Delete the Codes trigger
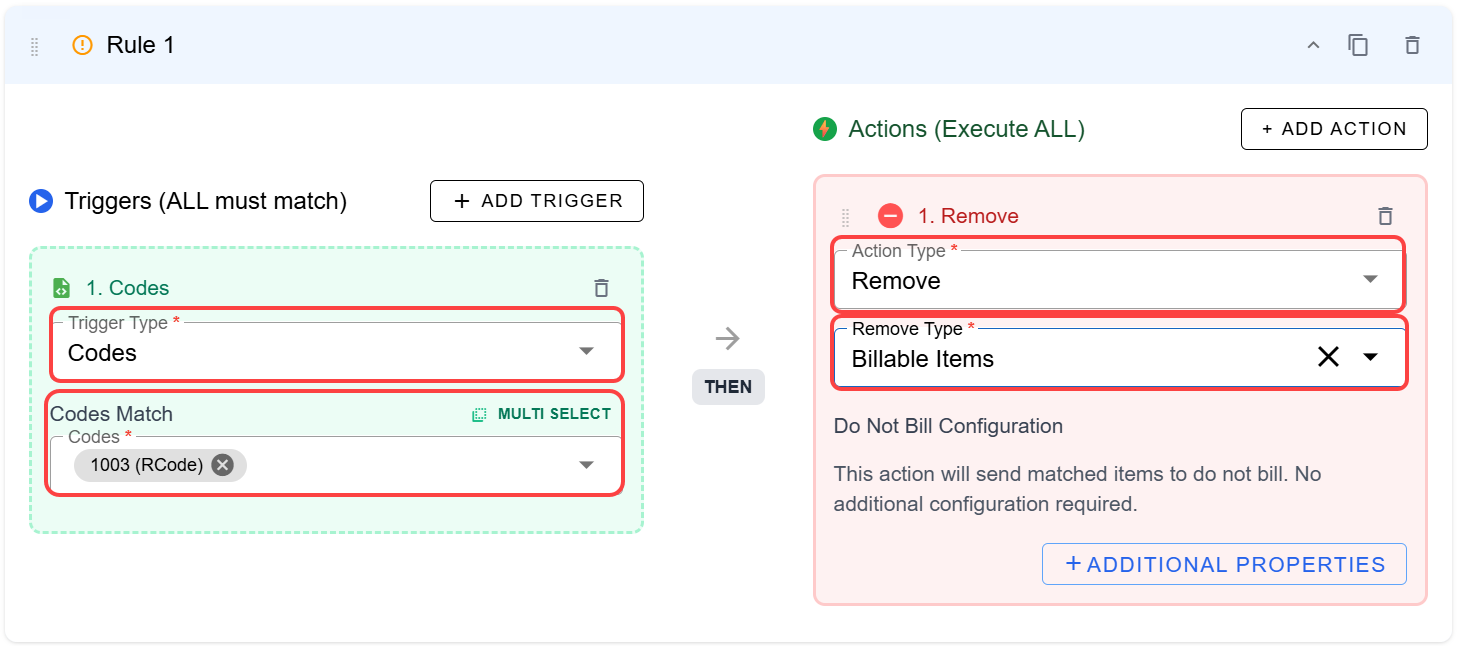 pyautogui.click(x=601, y=288)
